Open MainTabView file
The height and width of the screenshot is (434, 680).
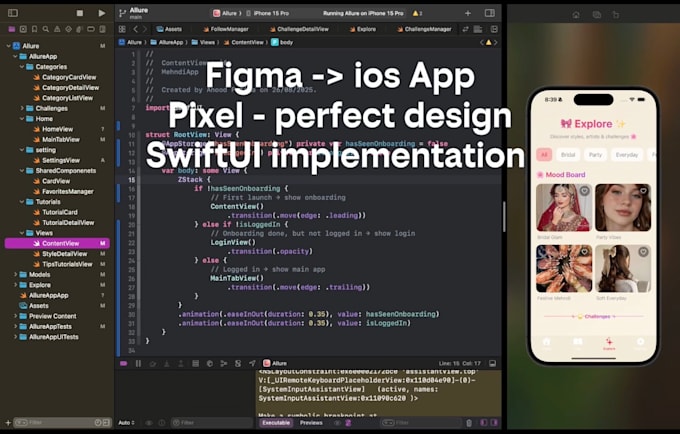click(56, 140)
